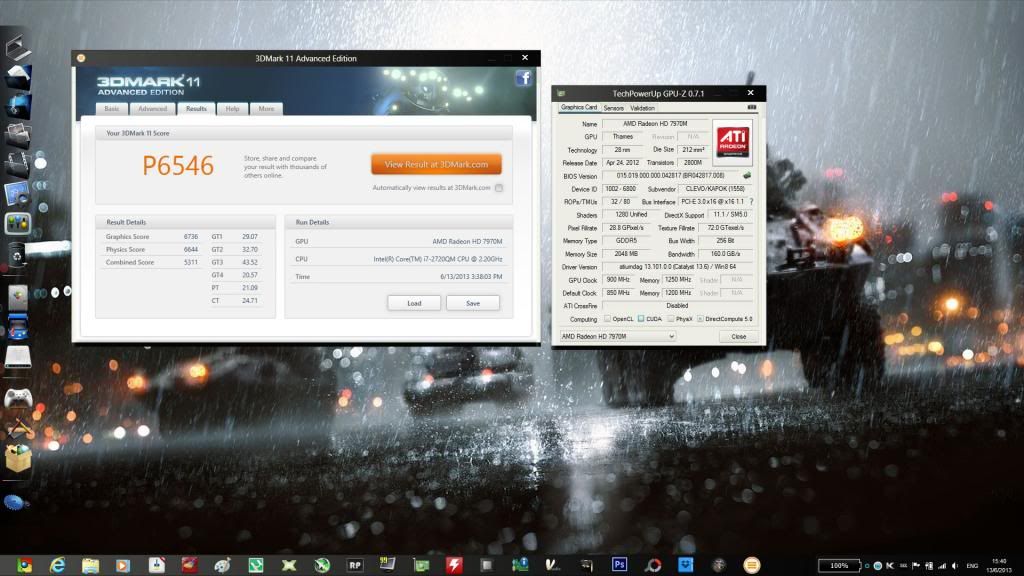Click the Subvendor CLEVO/KAPOK field
1024x576 pixels.
coord(714,189)
